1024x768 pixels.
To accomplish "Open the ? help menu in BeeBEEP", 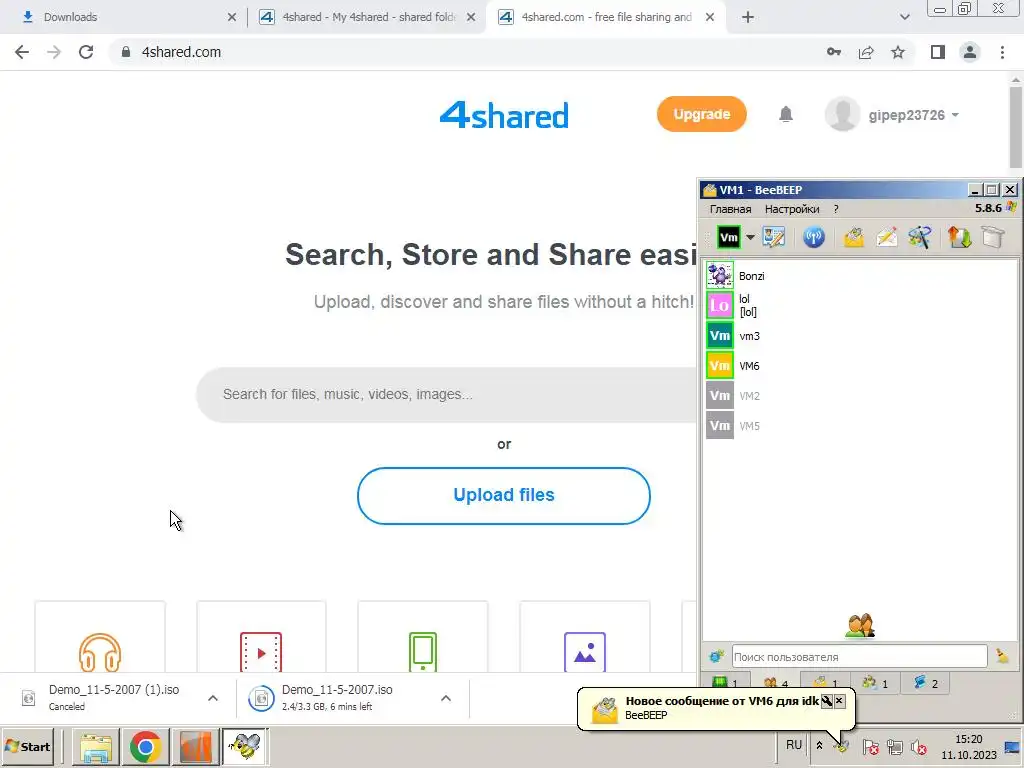I will (836, 209).
